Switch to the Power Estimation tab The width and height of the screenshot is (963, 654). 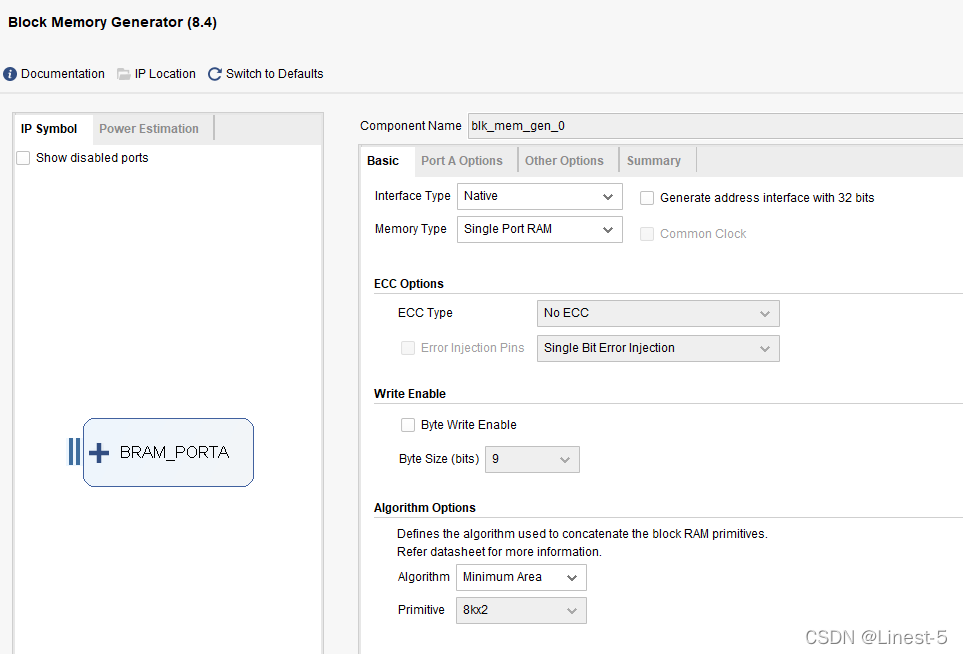pyautogui.click(x=149, y=129)
